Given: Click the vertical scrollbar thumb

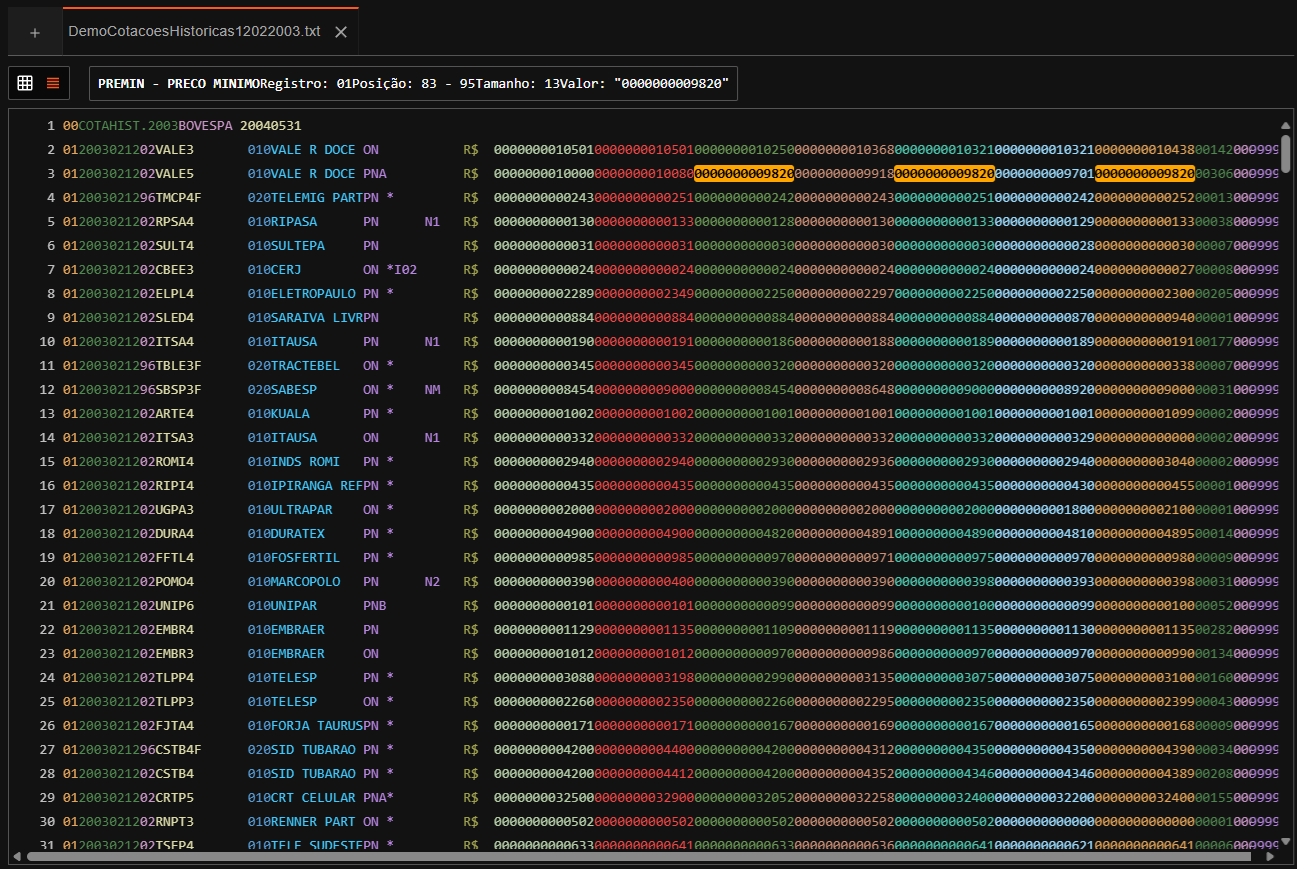Looking at the screenshot, I should click(x=1285, y=154).
